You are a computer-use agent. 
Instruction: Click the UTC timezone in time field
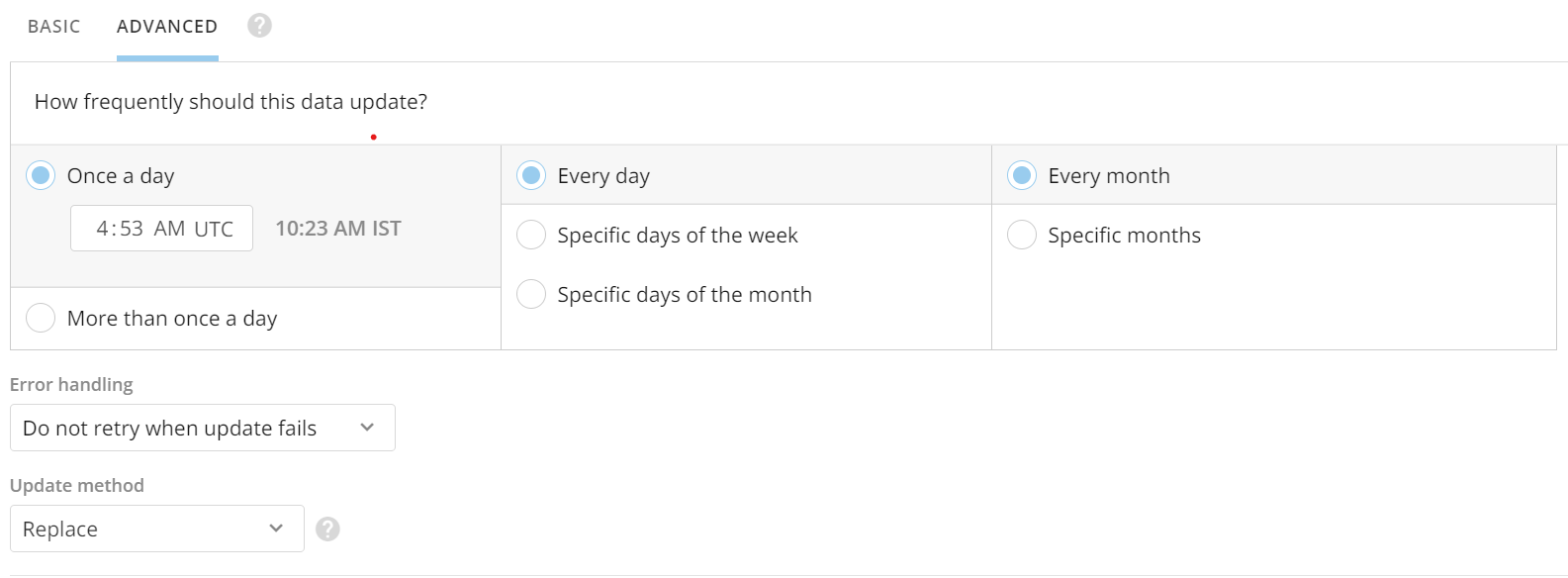214,229
